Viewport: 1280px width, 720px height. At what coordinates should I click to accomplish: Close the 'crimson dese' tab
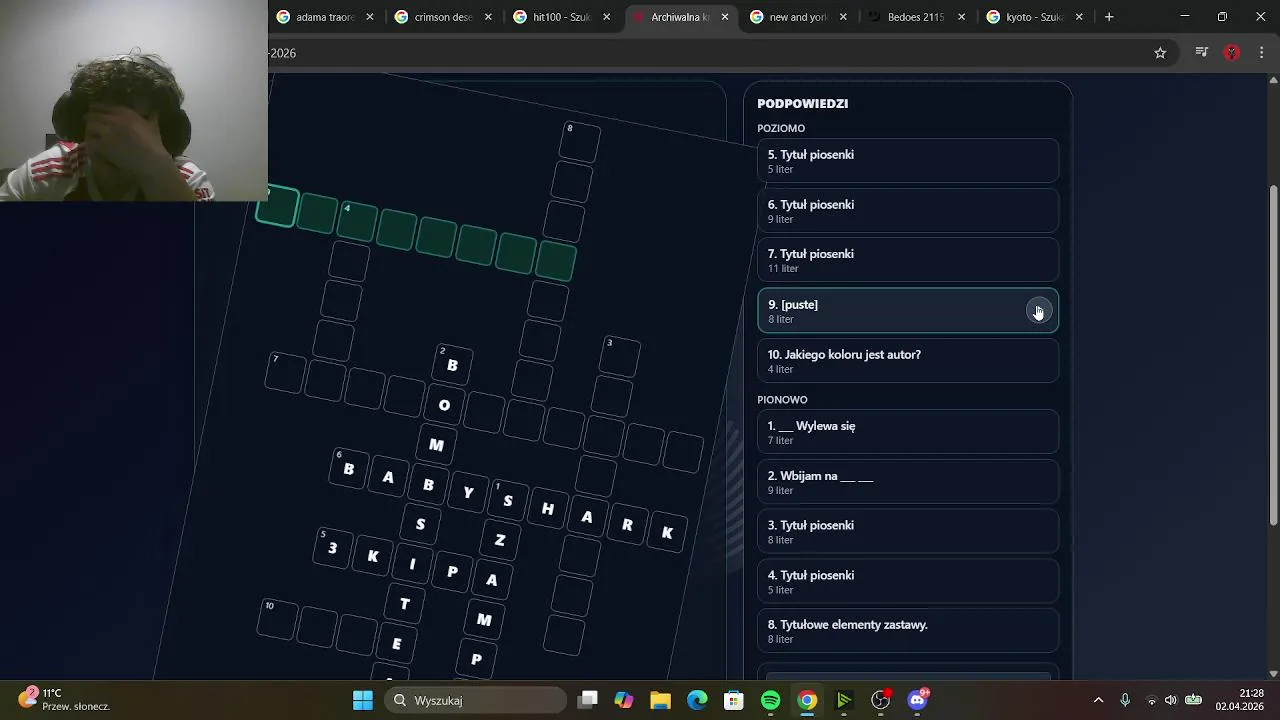coord(488,17)
